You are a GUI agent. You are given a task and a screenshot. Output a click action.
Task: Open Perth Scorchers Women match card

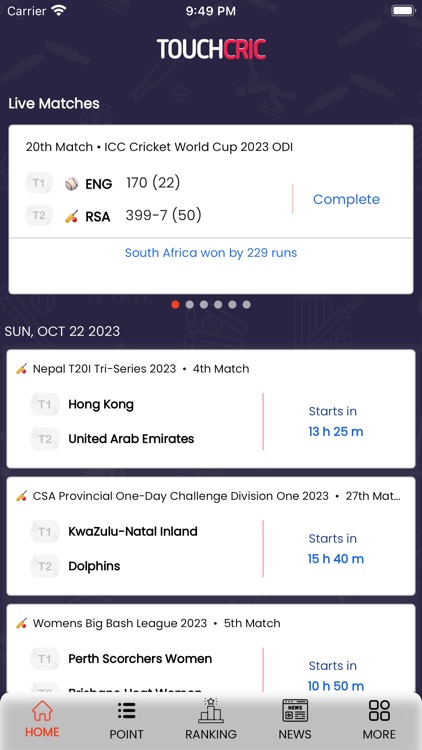[x=211, y=648]
